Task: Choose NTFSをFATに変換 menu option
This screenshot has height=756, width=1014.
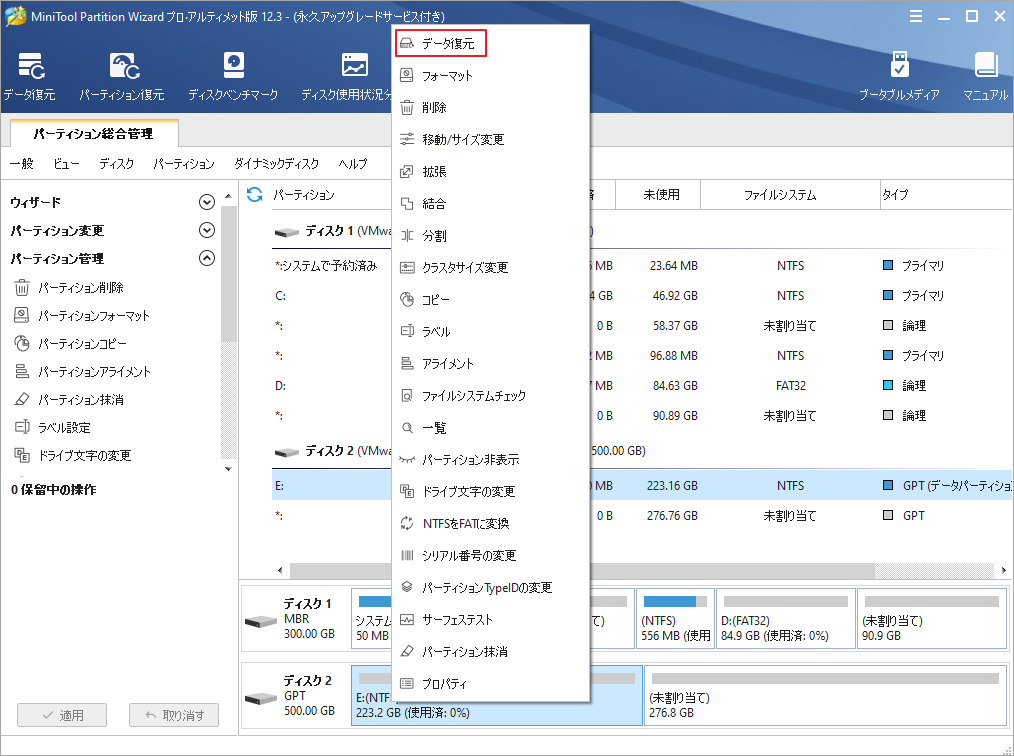Action: (491, 524)
